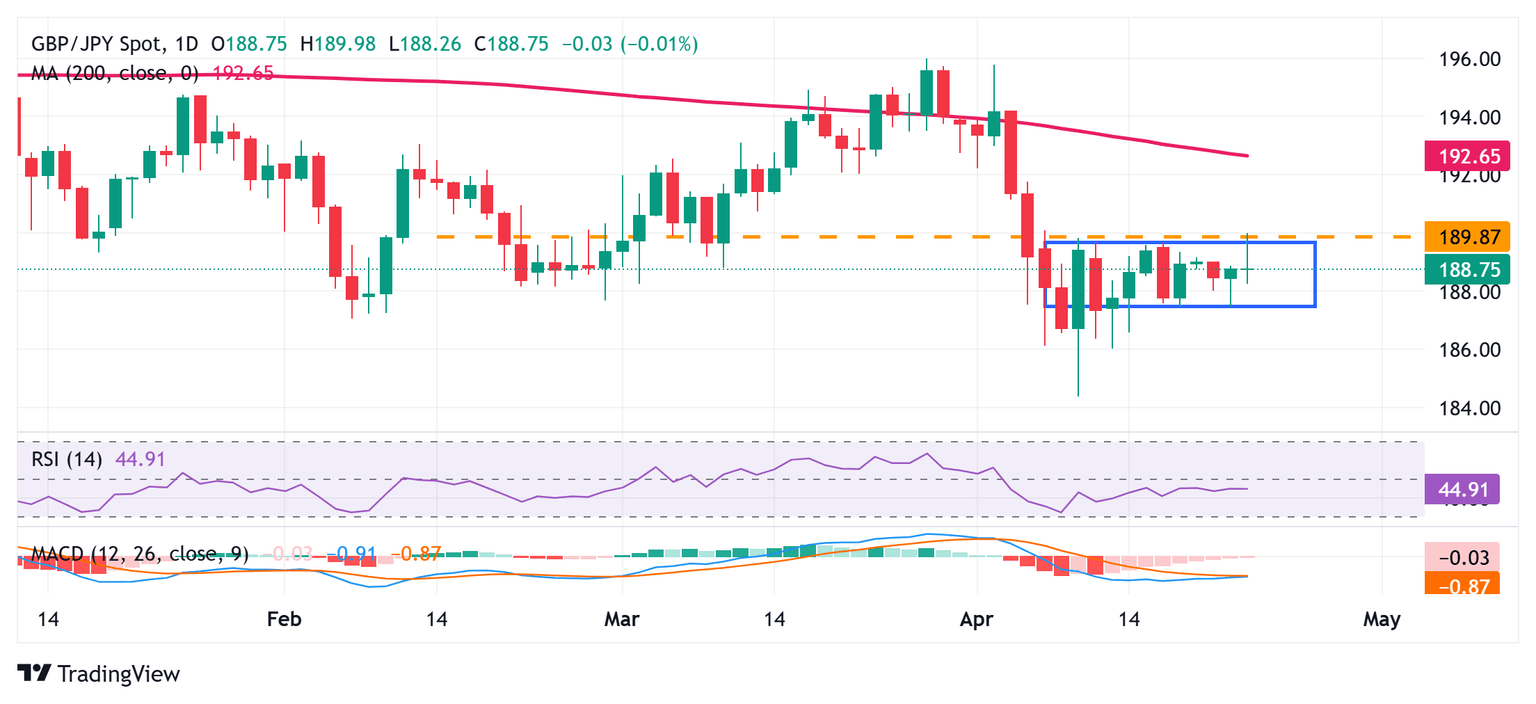Click the Mar date on time axis

tap(621, 620)
